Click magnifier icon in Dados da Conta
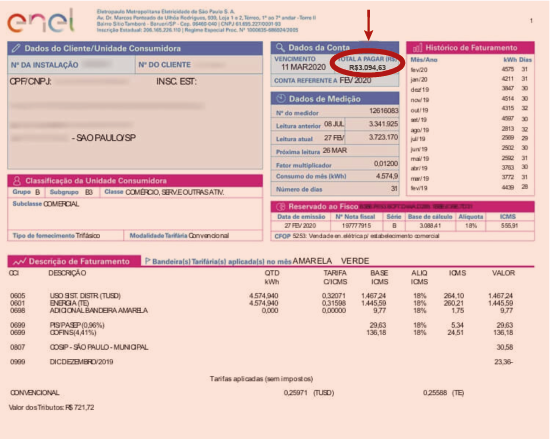Image resolution: width=550 pixels, height=439 pixels. click(280, 47)
